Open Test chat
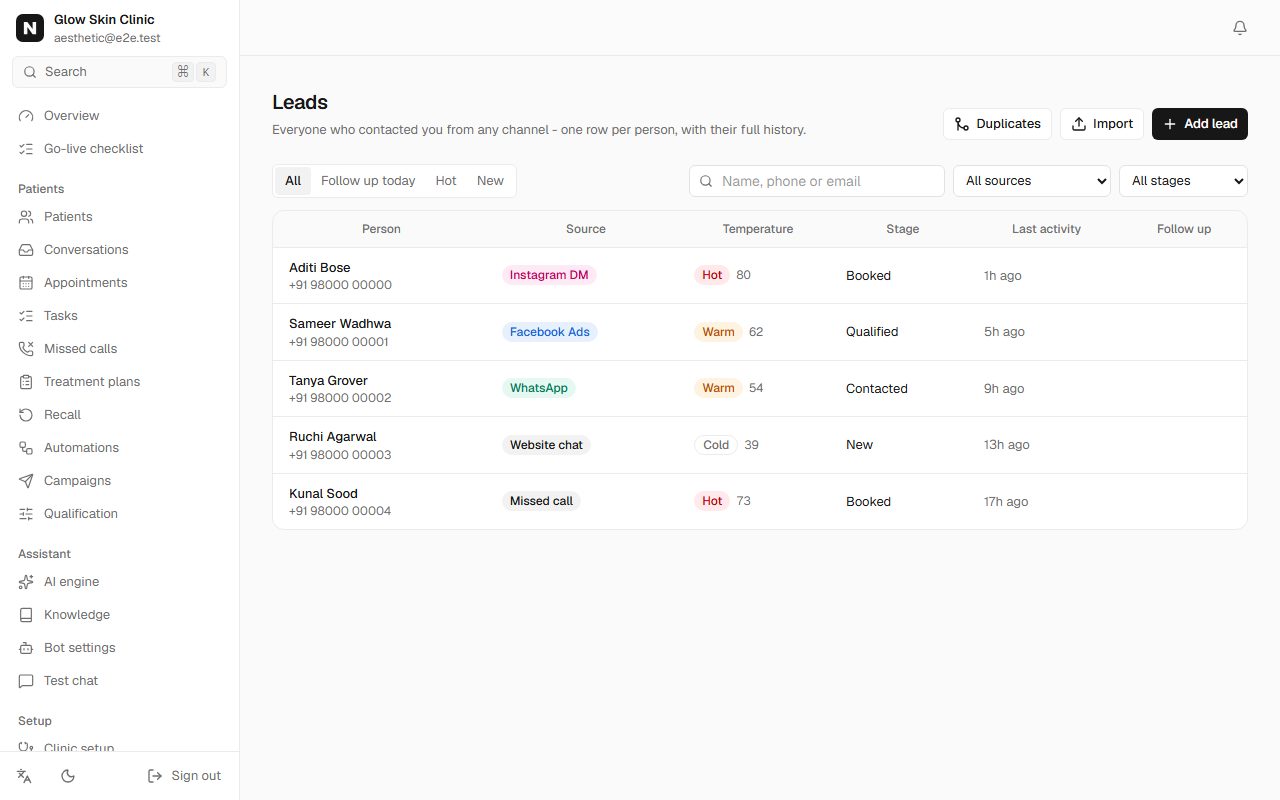The width and height of the screenshot is (1280, 800). (x=119, y=681)
